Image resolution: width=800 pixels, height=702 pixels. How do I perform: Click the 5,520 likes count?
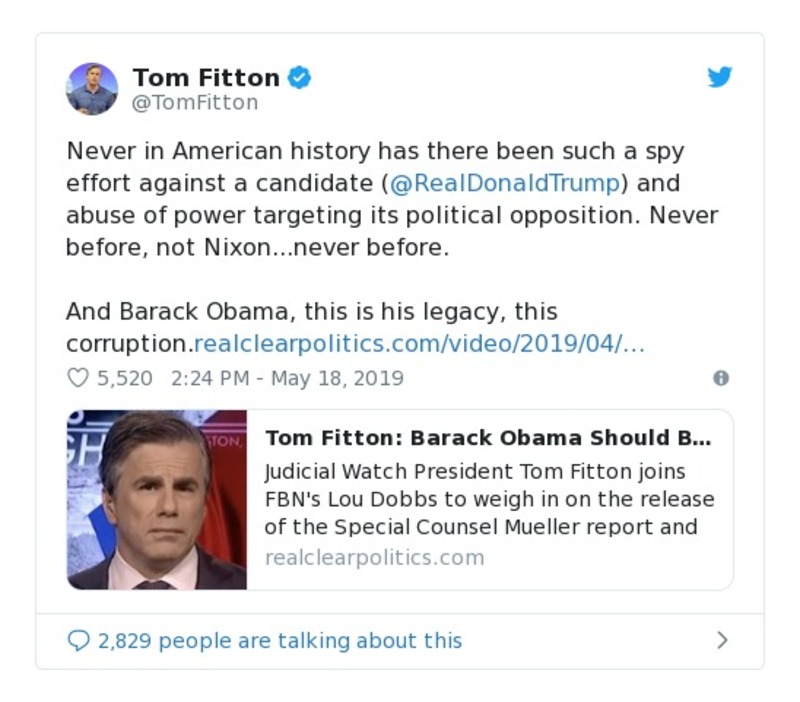point(124,378)
